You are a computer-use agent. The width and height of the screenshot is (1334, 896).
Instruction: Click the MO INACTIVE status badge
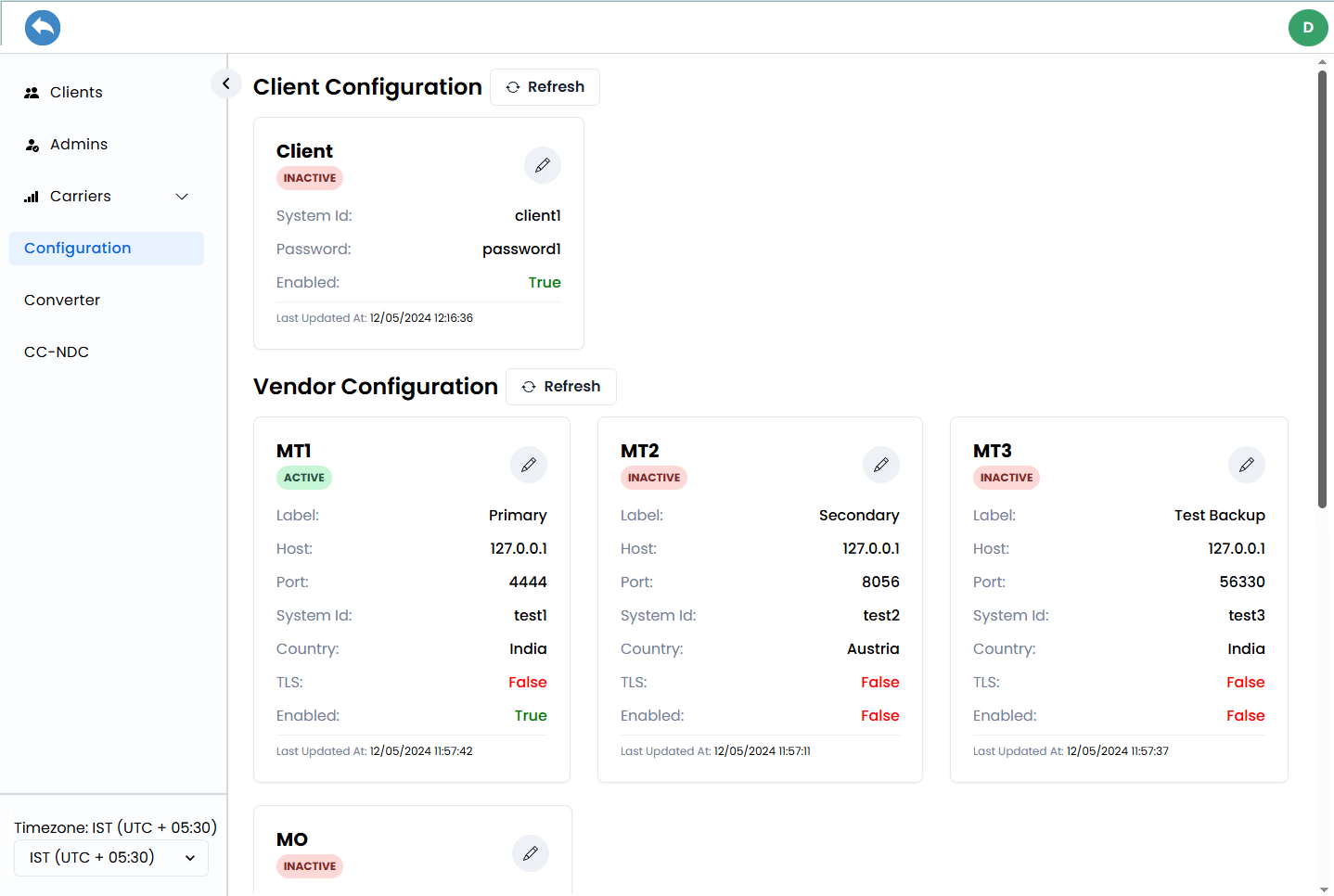tap(310, 866)
